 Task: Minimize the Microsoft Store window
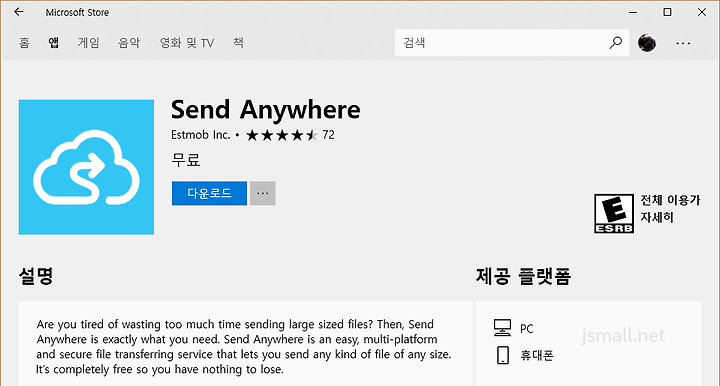pos(633,12)
